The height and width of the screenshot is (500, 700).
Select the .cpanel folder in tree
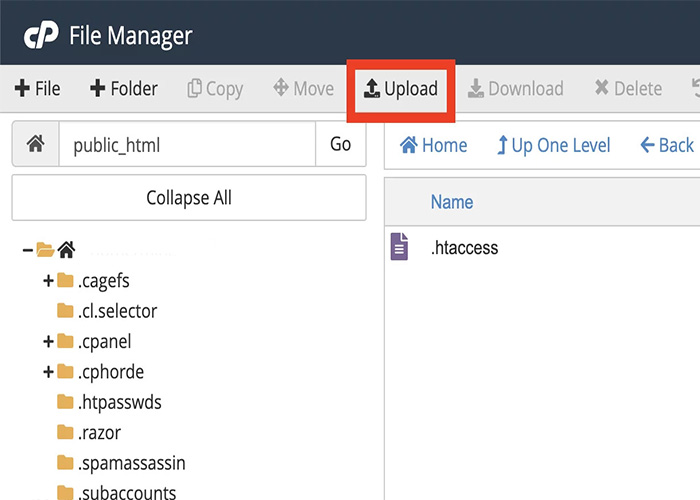point(104,342)
